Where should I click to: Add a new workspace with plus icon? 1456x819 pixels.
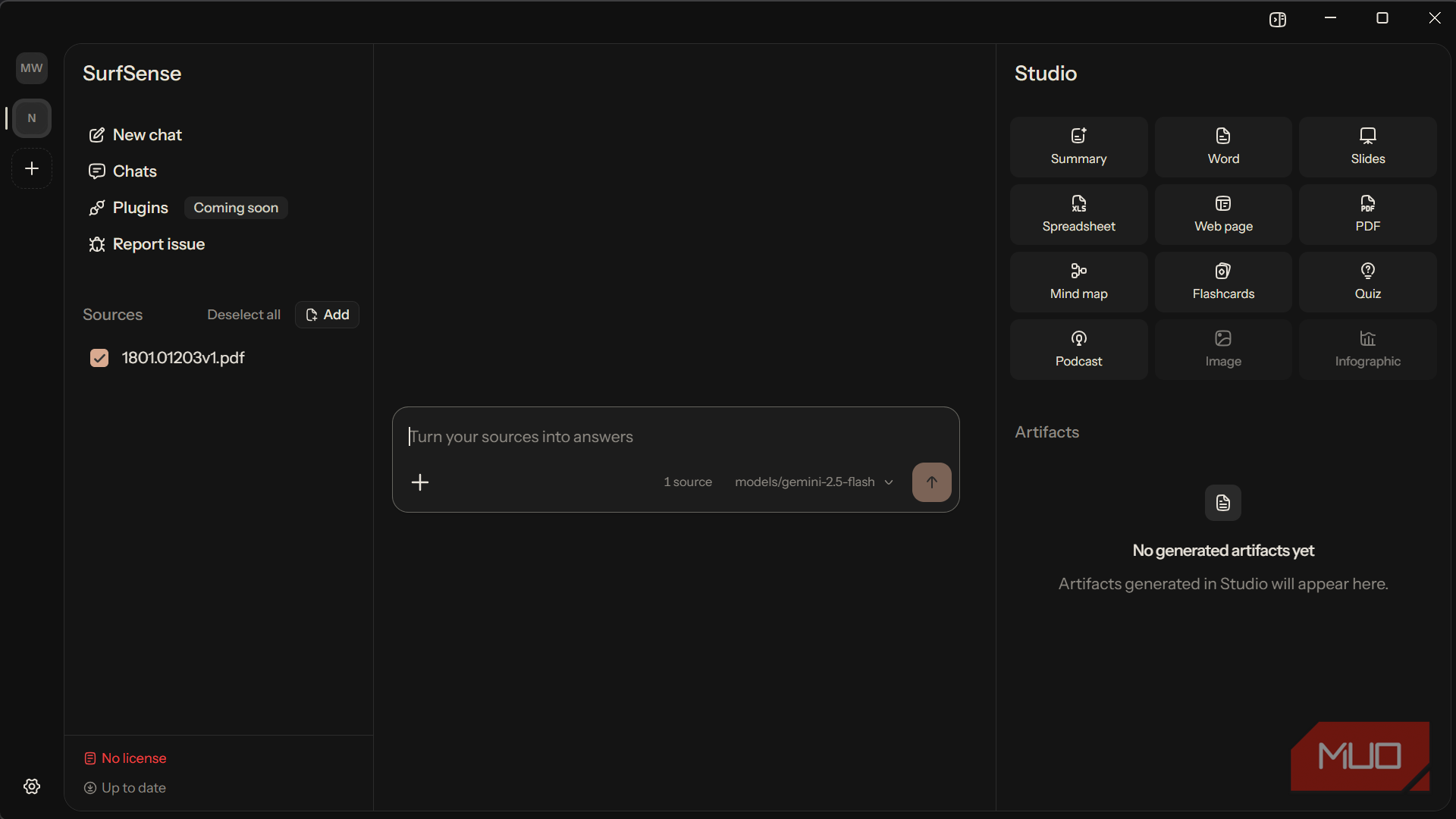click(x=32, y=168)
